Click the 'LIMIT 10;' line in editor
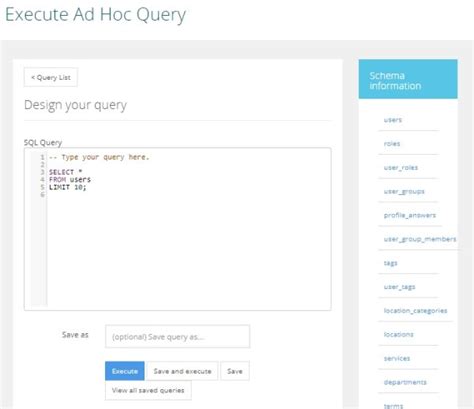The height and width of the screenshot is (409, 474). click(67, 187)
